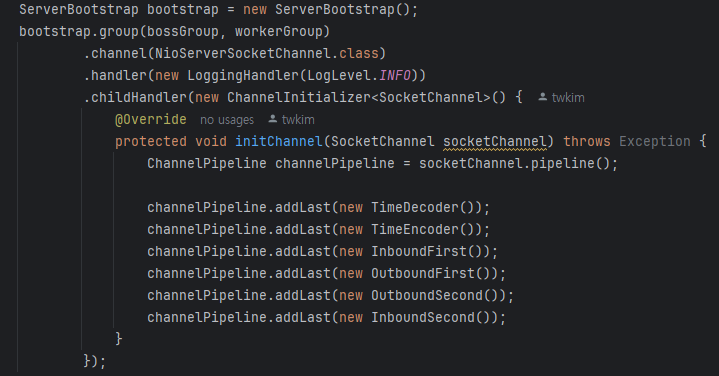The height and width of the screenshot is (376, 719).
Task: Click the throws keyword
Action: (587, 142)
